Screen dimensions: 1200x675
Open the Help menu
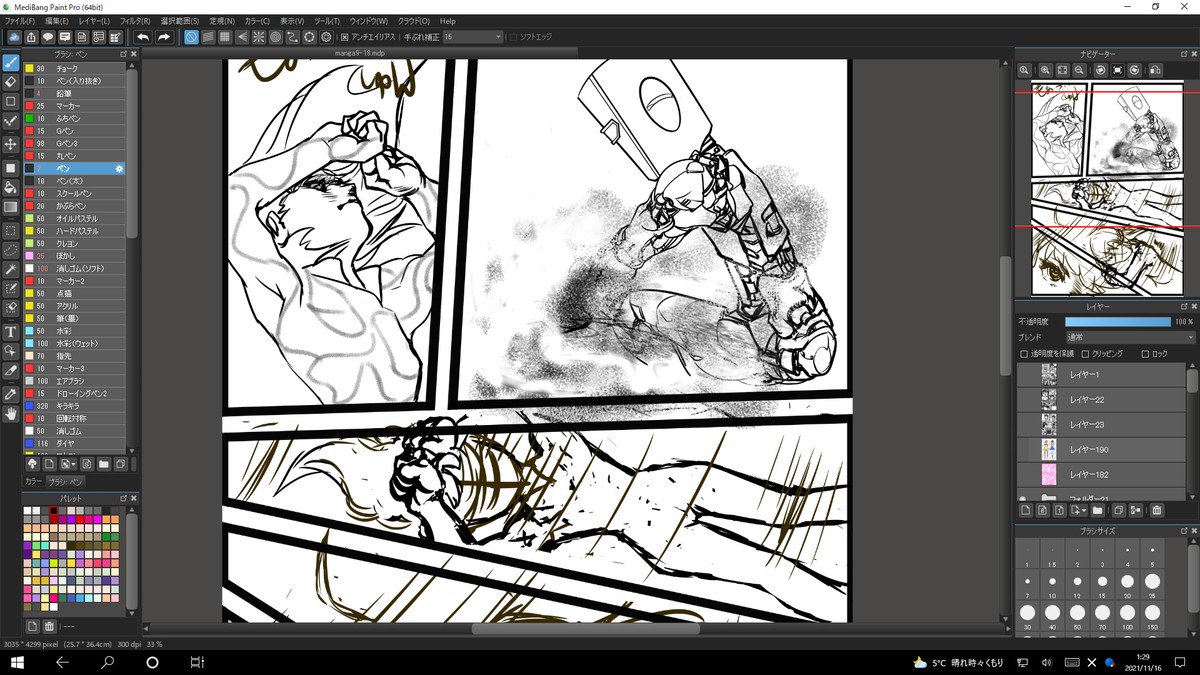pos(448,20)
